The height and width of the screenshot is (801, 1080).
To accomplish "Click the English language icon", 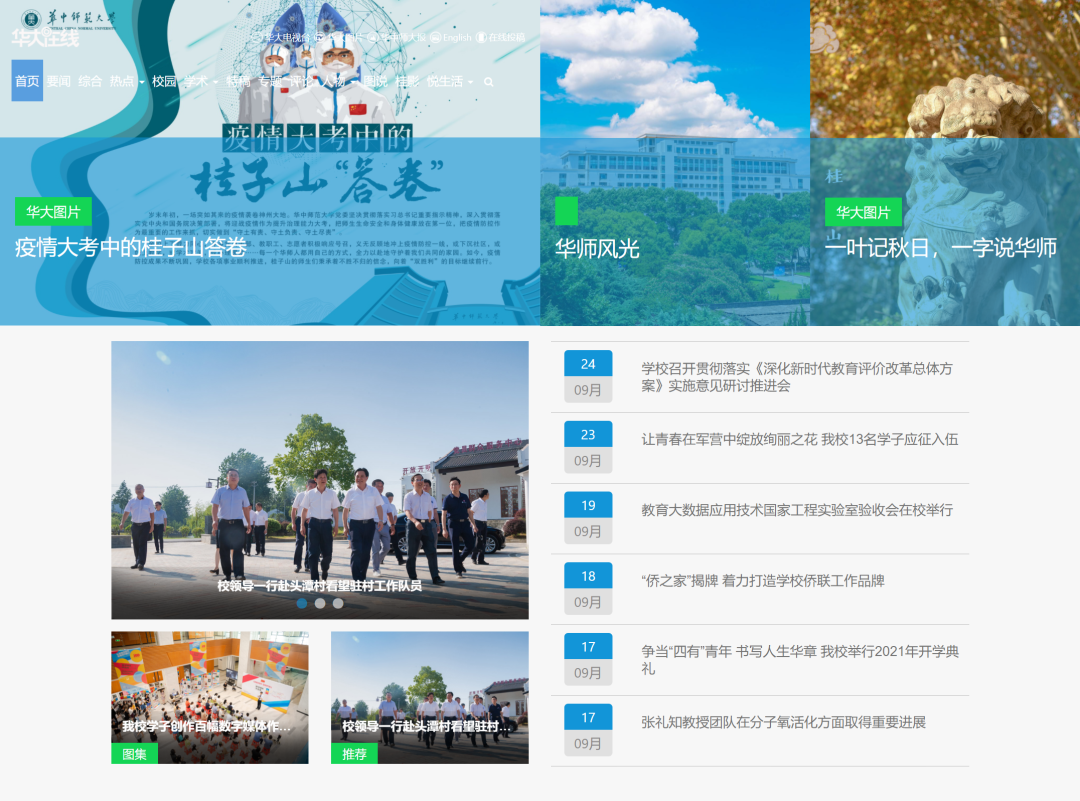I will 435,37.
